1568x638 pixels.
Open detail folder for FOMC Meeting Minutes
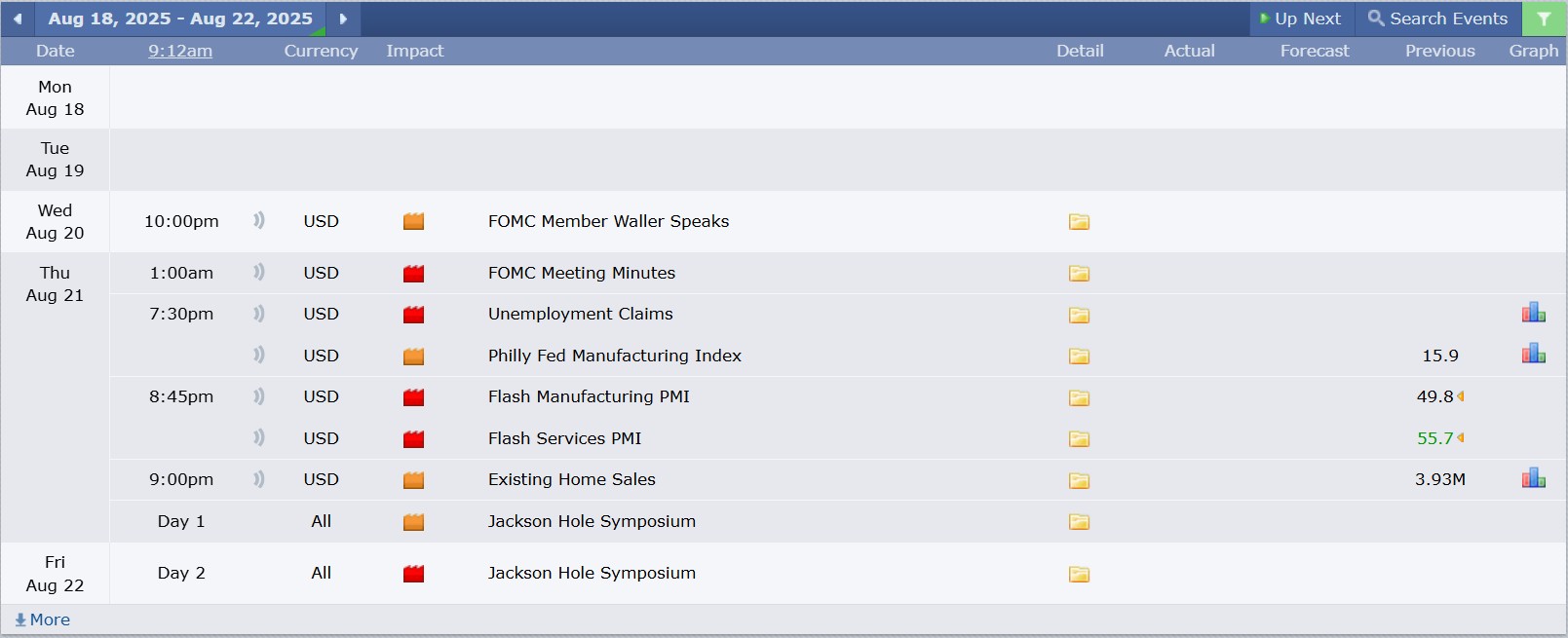[1079, 274]
